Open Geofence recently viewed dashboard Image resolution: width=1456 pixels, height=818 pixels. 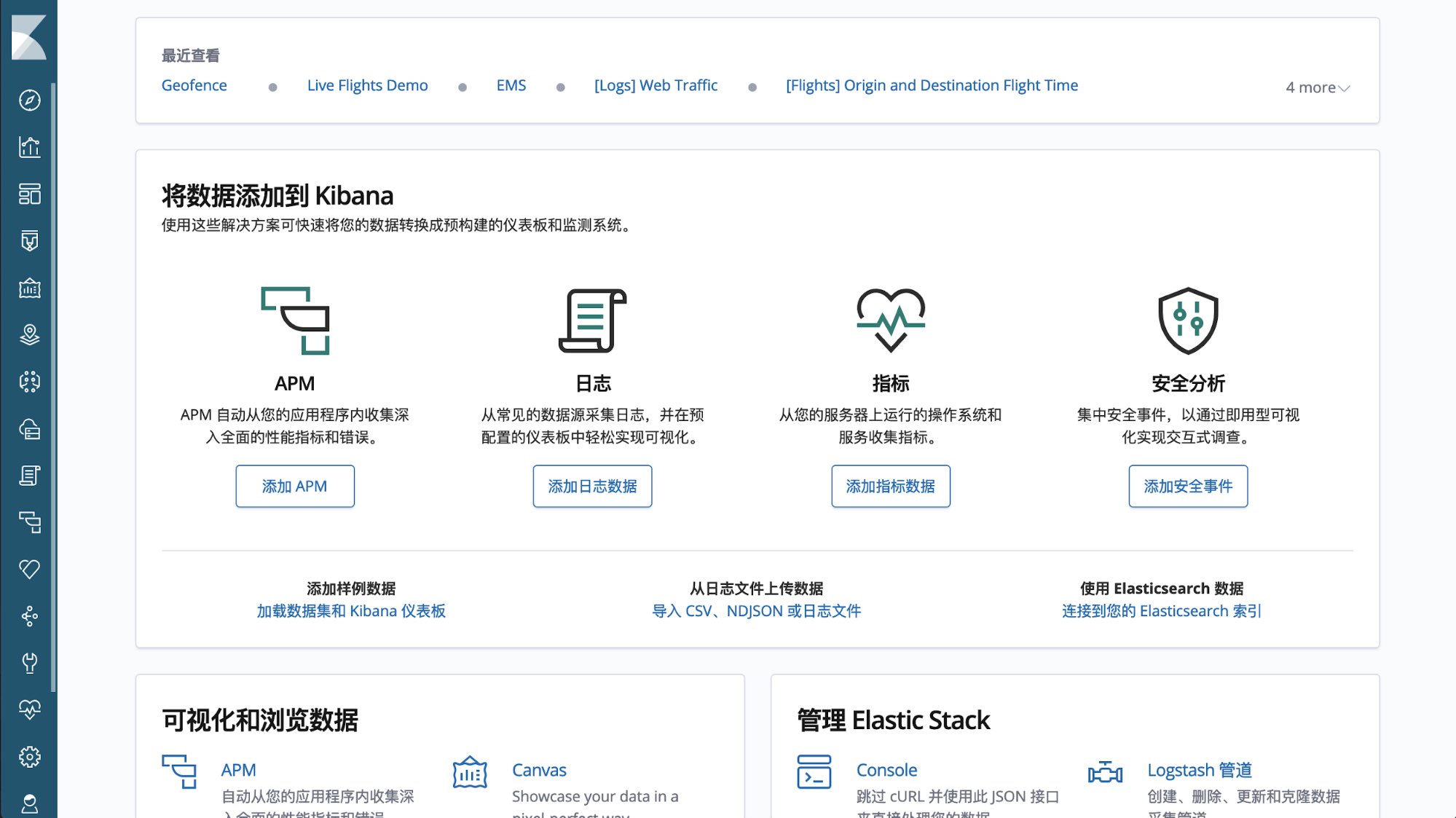coord(194,85)
